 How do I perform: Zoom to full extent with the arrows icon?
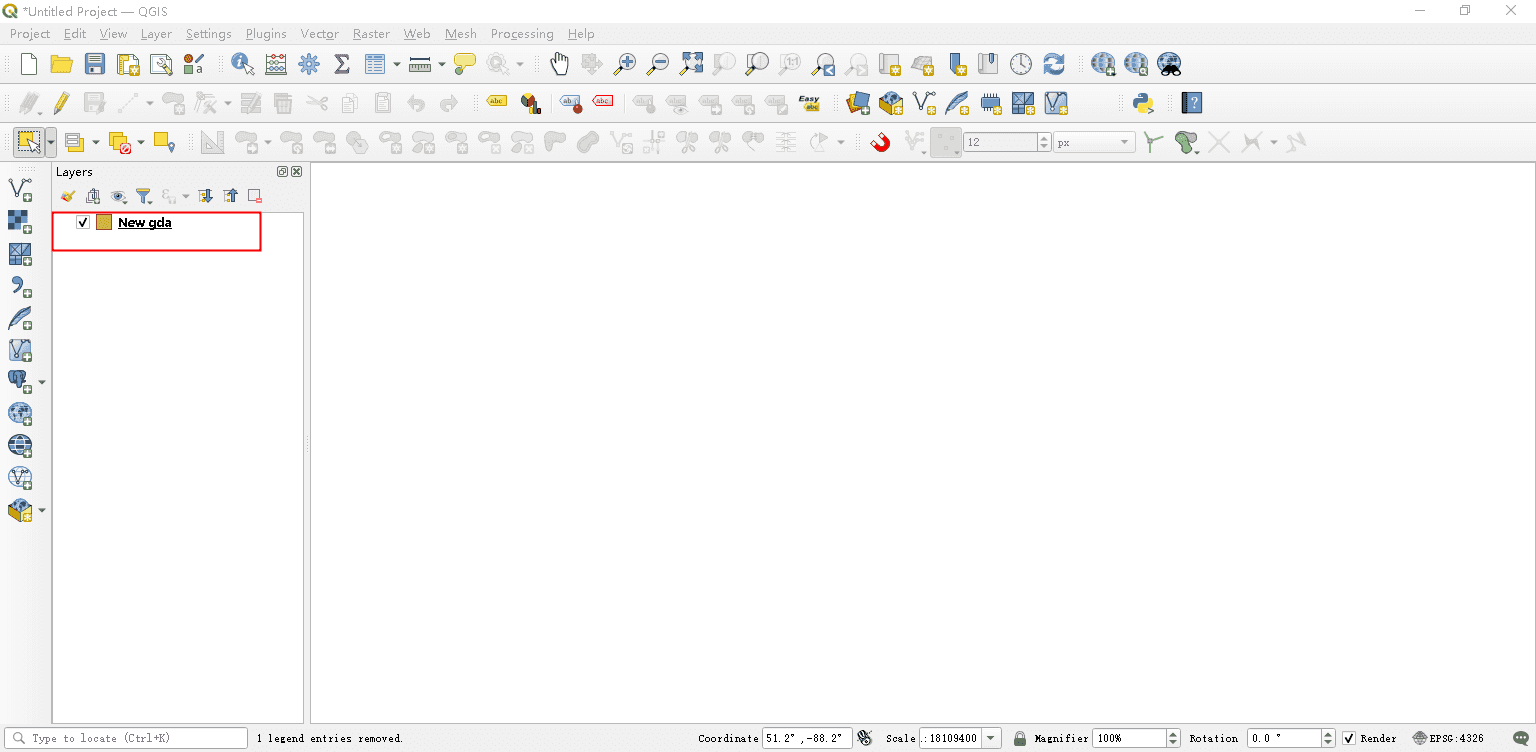pyautogui.click(x=691, y=64)
